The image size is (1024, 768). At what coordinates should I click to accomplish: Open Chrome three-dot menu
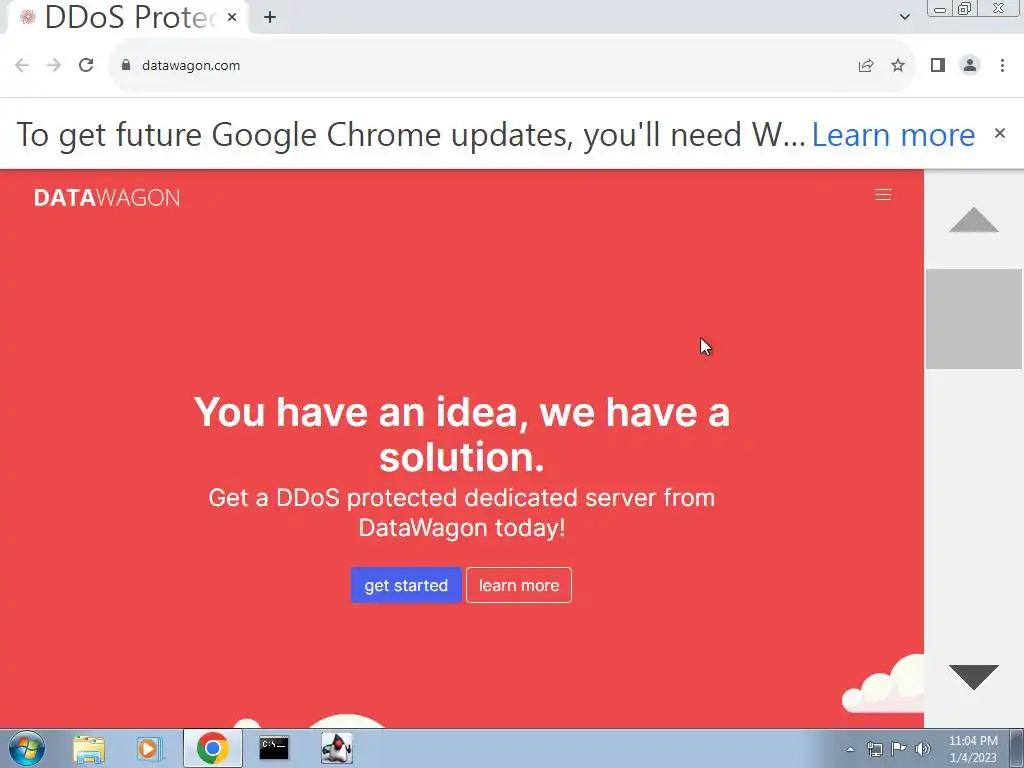click(1002, 65)
